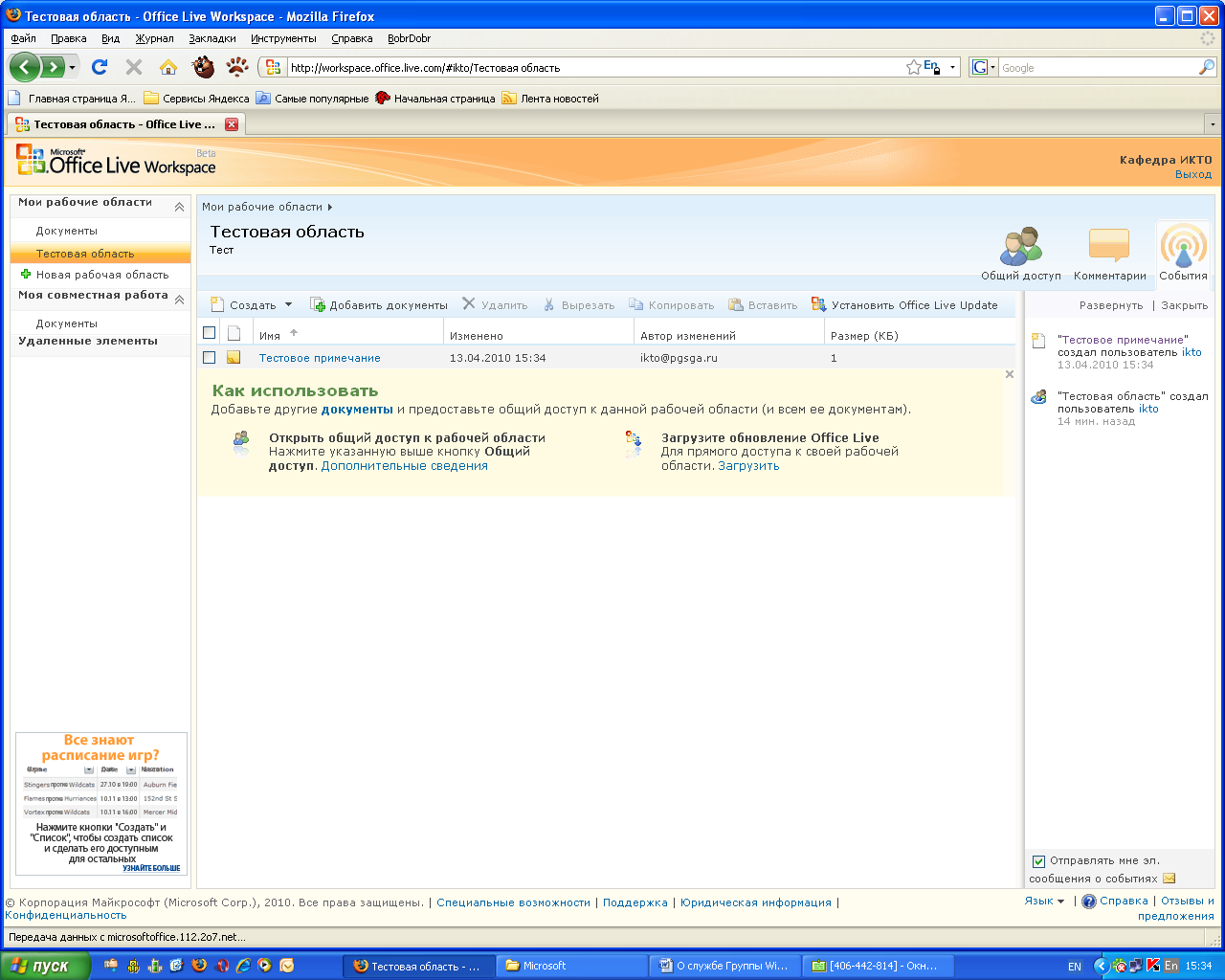The width and height of the screenshot is (1225, 980).
Task: Click the Google search magnifier icon
Action: (1207, 67)
